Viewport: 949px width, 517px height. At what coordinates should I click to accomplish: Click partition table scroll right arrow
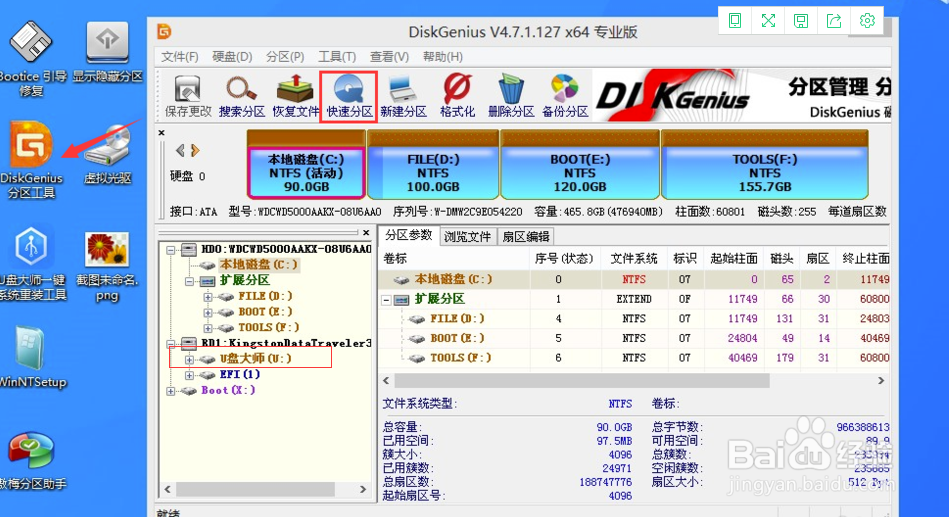click(881, 381)
